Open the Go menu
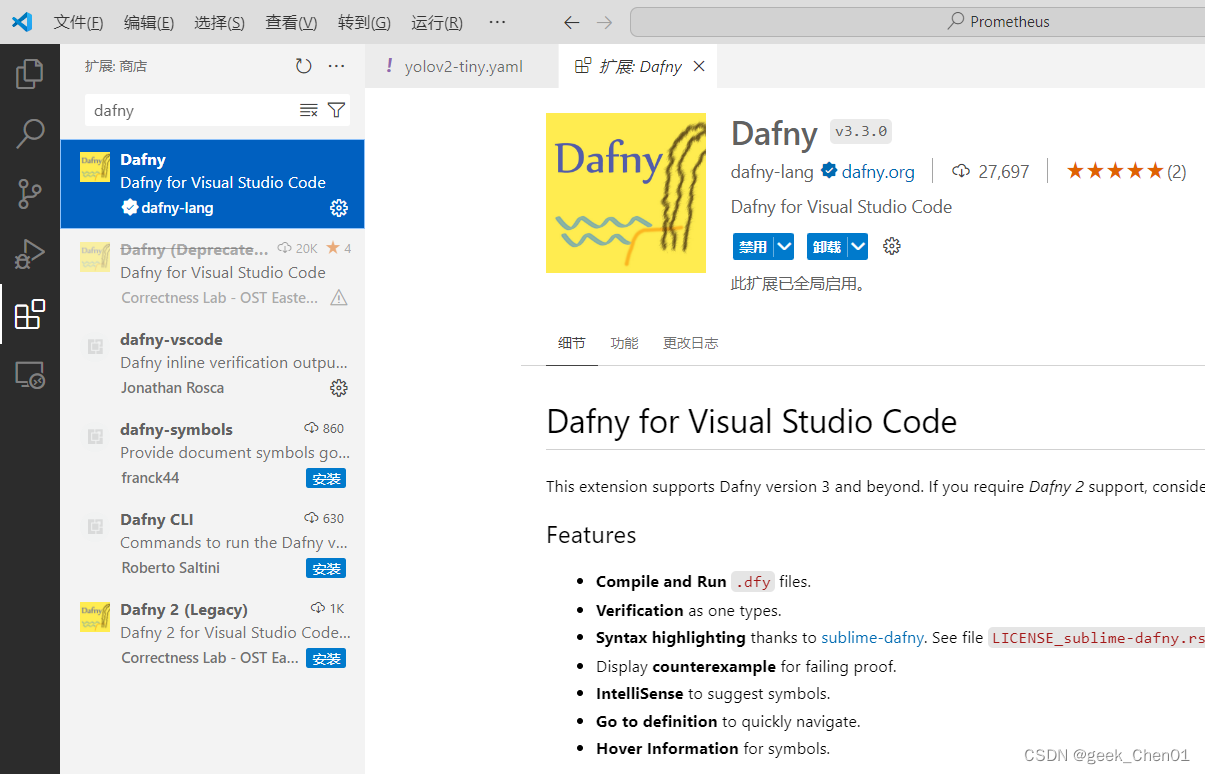The height and width of the screenshot is (774, 1205). click(364, 22)
